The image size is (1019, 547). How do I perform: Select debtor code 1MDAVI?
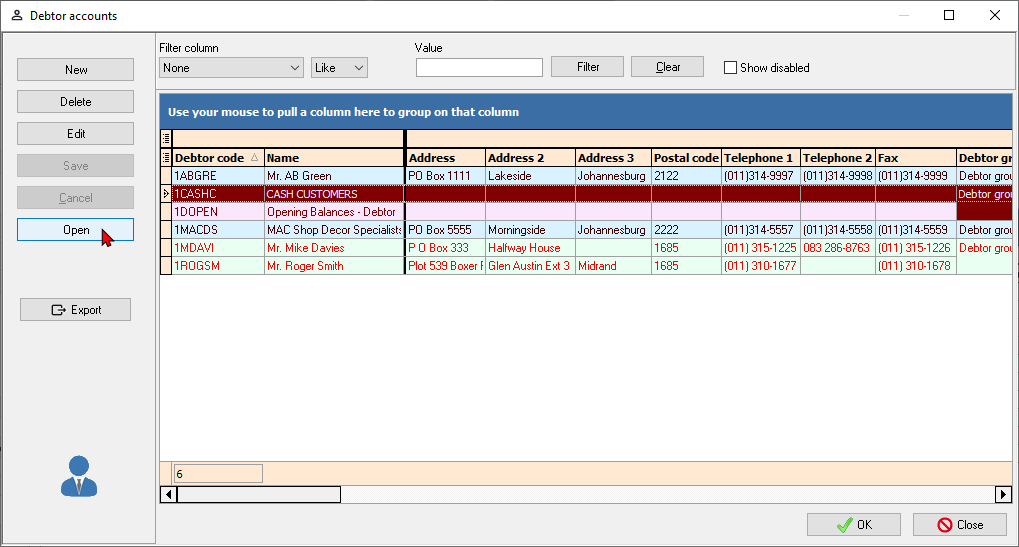(218, 248)
